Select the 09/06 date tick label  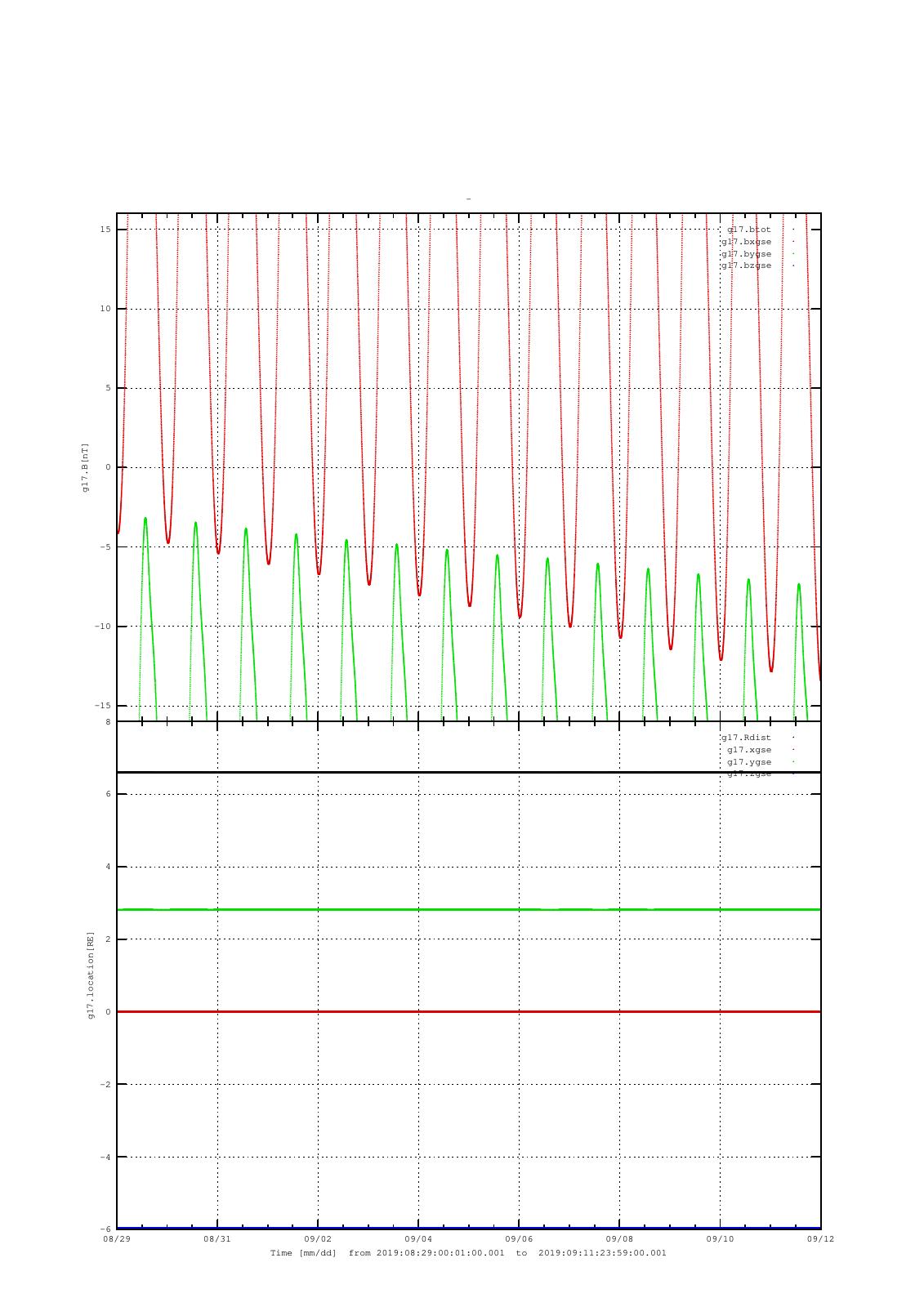(519, 1238)
